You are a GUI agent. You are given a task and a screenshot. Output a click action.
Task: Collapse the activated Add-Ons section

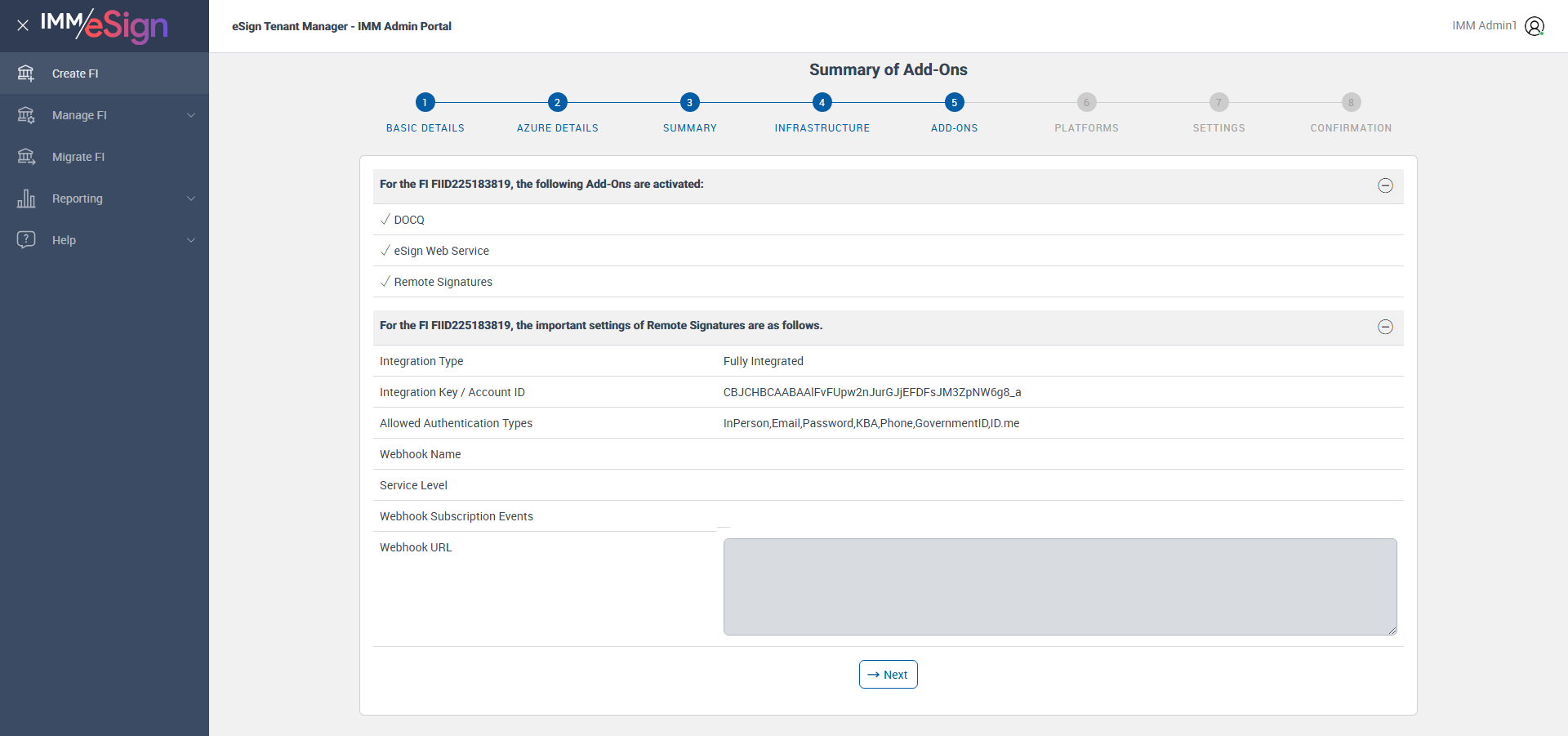1385,185
